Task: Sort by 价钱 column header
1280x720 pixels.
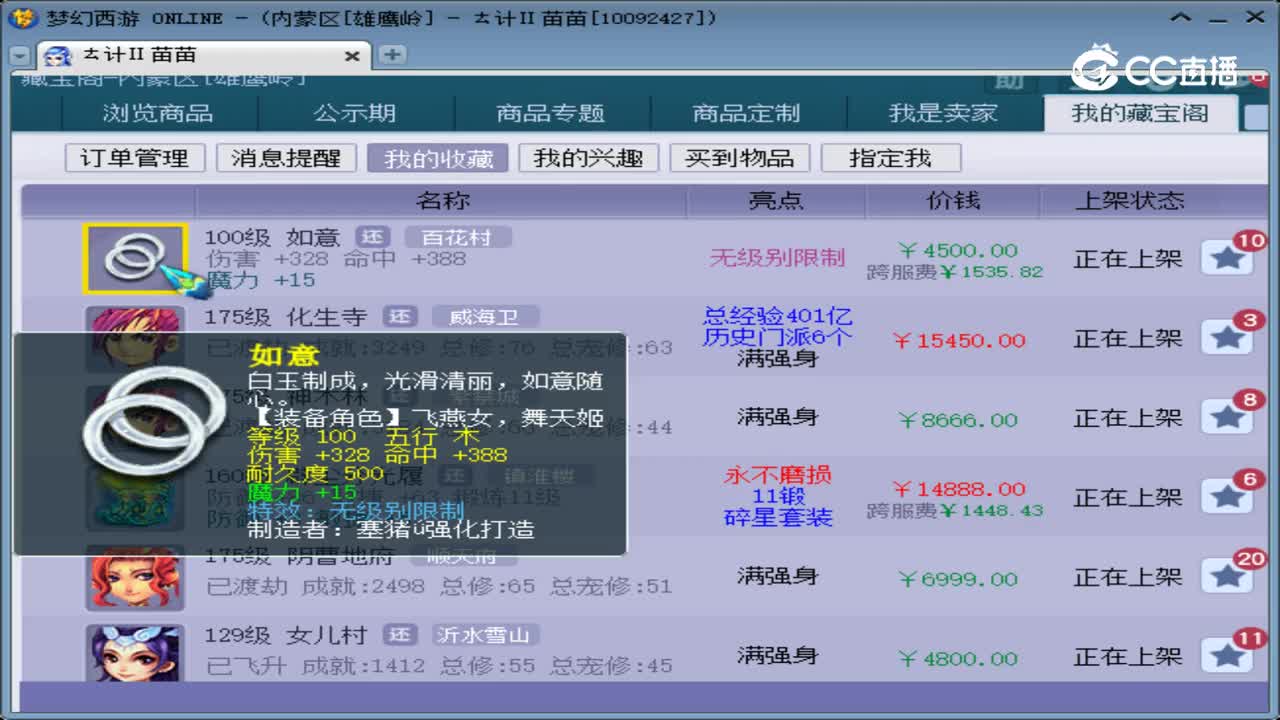Action: tap(953, 201)
